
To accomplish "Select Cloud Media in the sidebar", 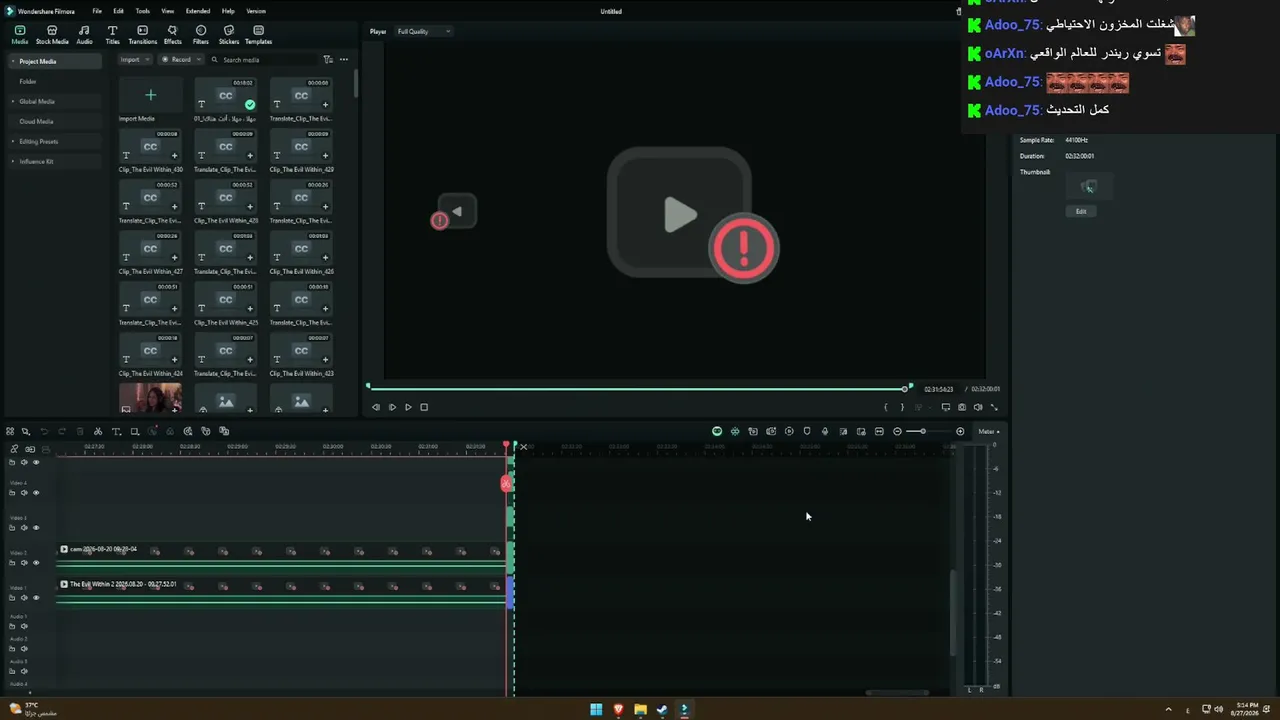I will pyautogui.click(x=55, y=121).
